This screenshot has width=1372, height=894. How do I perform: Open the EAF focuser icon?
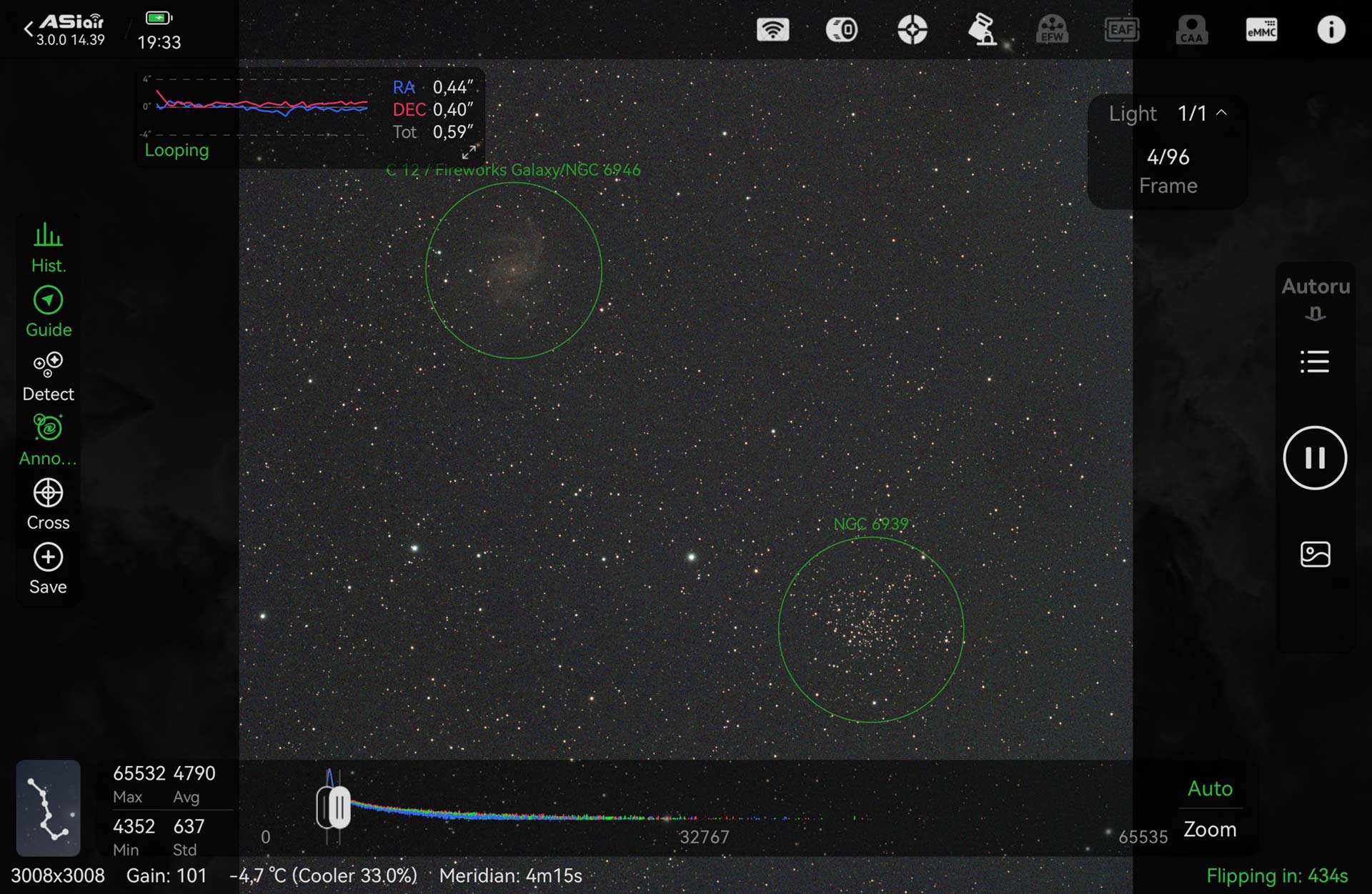click(1122, 30)
